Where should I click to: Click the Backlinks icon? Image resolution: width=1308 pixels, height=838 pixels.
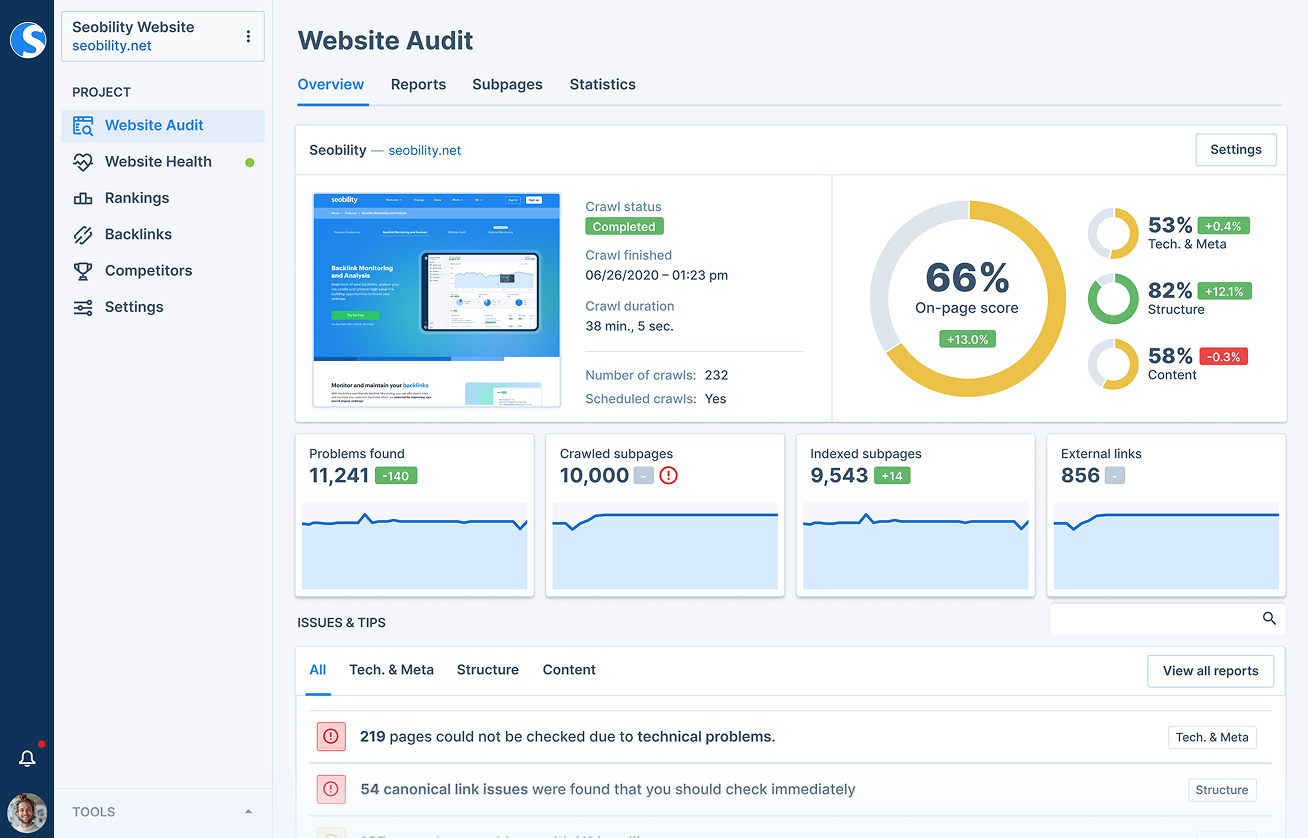point(85,233)
